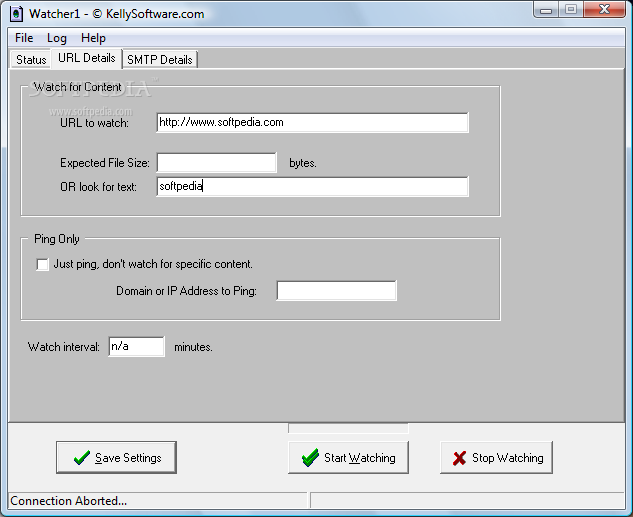The height and width of the screenshot is (517, 633).
Task: Click the Save Settings button
Action: [x=116, y=457]
